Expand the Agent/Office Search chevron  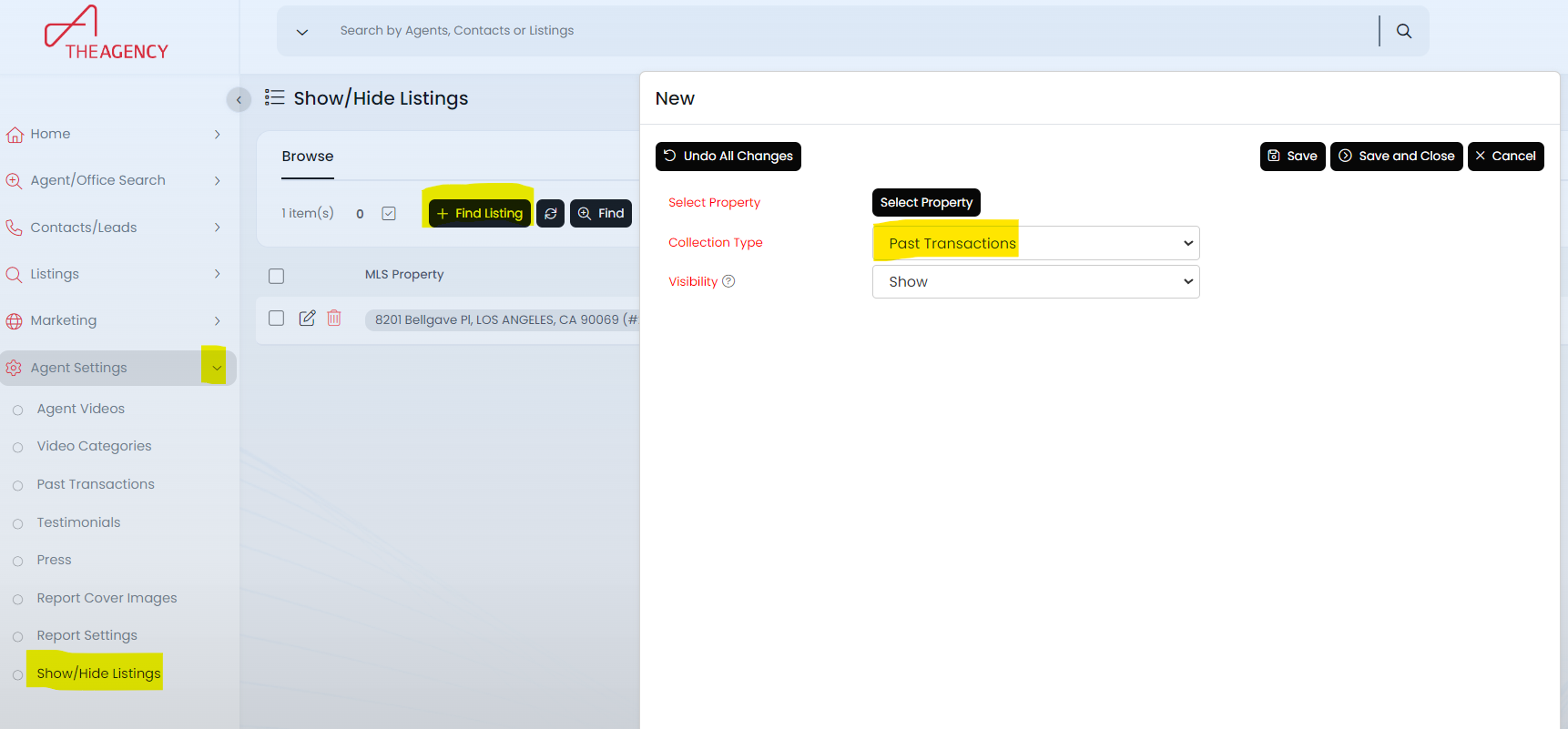(x=217, y=181)
